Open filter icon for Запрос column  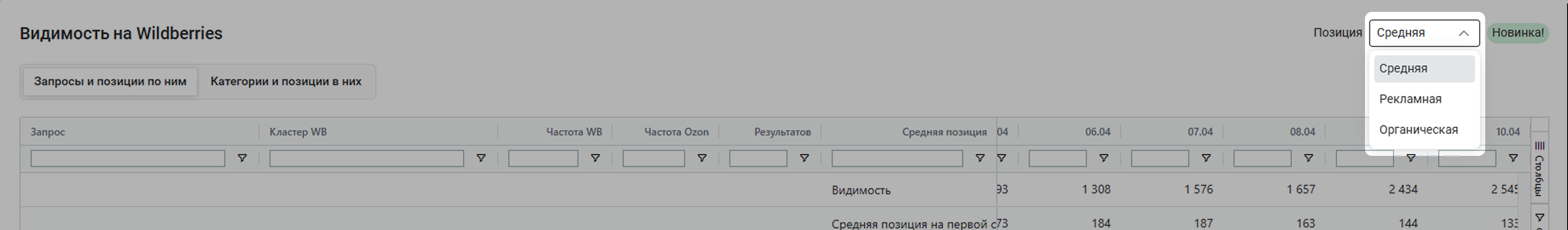[242, 158]
